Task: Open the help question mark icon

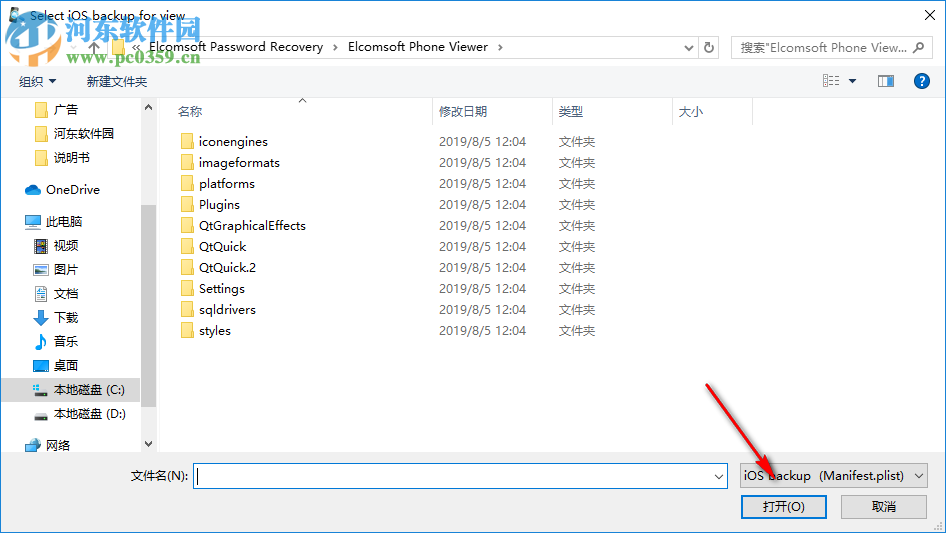Action: [x=921, y=81]
